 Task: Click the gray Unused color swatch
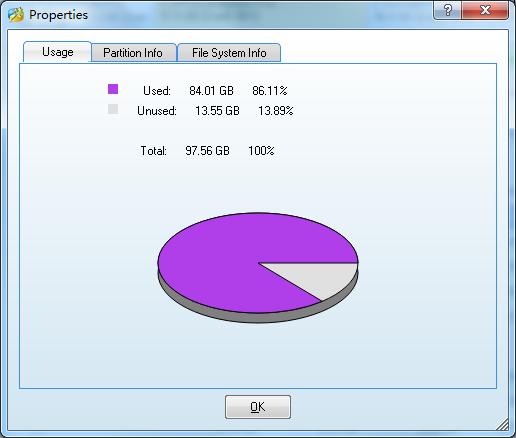pos(113,109)
